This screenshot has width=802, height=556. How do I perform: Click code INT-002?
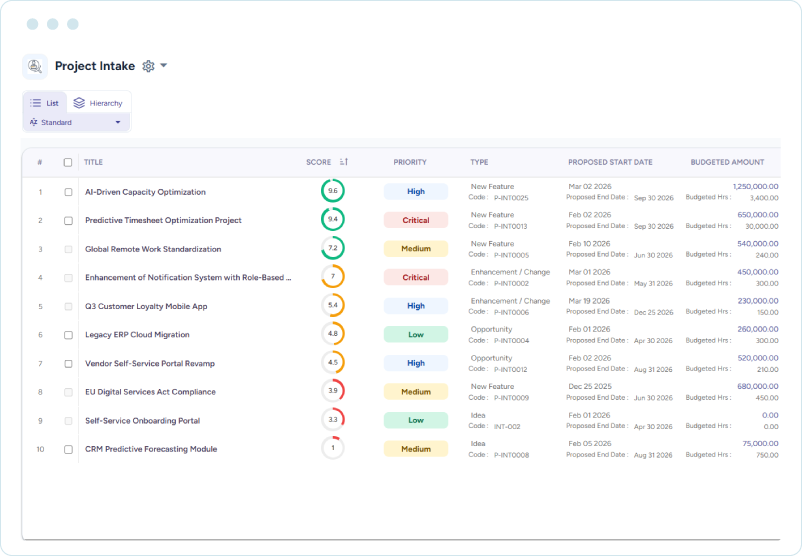(507, 427)
